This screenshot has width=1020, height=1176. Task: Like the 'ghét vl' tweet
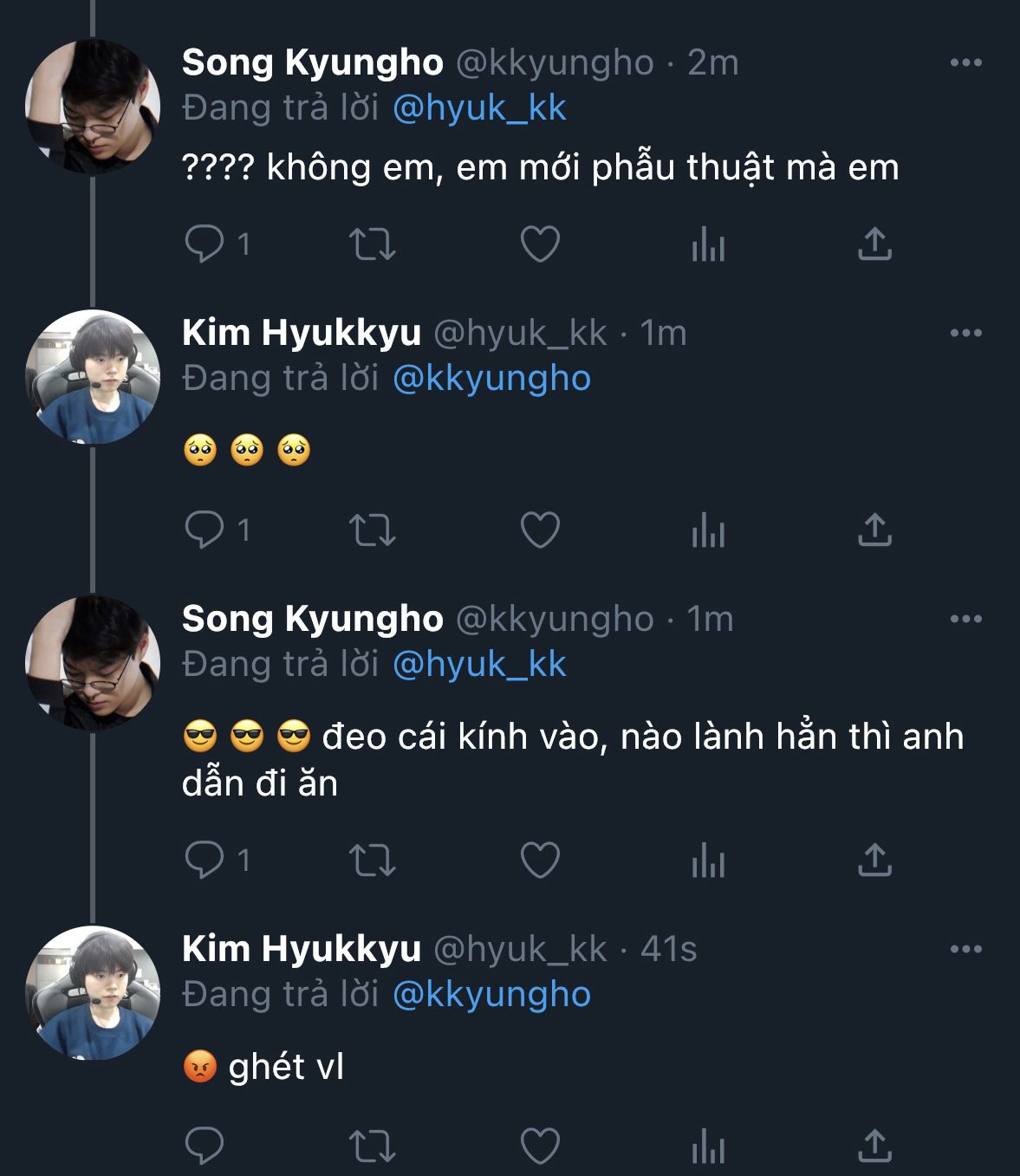[x=540, y=1146]
